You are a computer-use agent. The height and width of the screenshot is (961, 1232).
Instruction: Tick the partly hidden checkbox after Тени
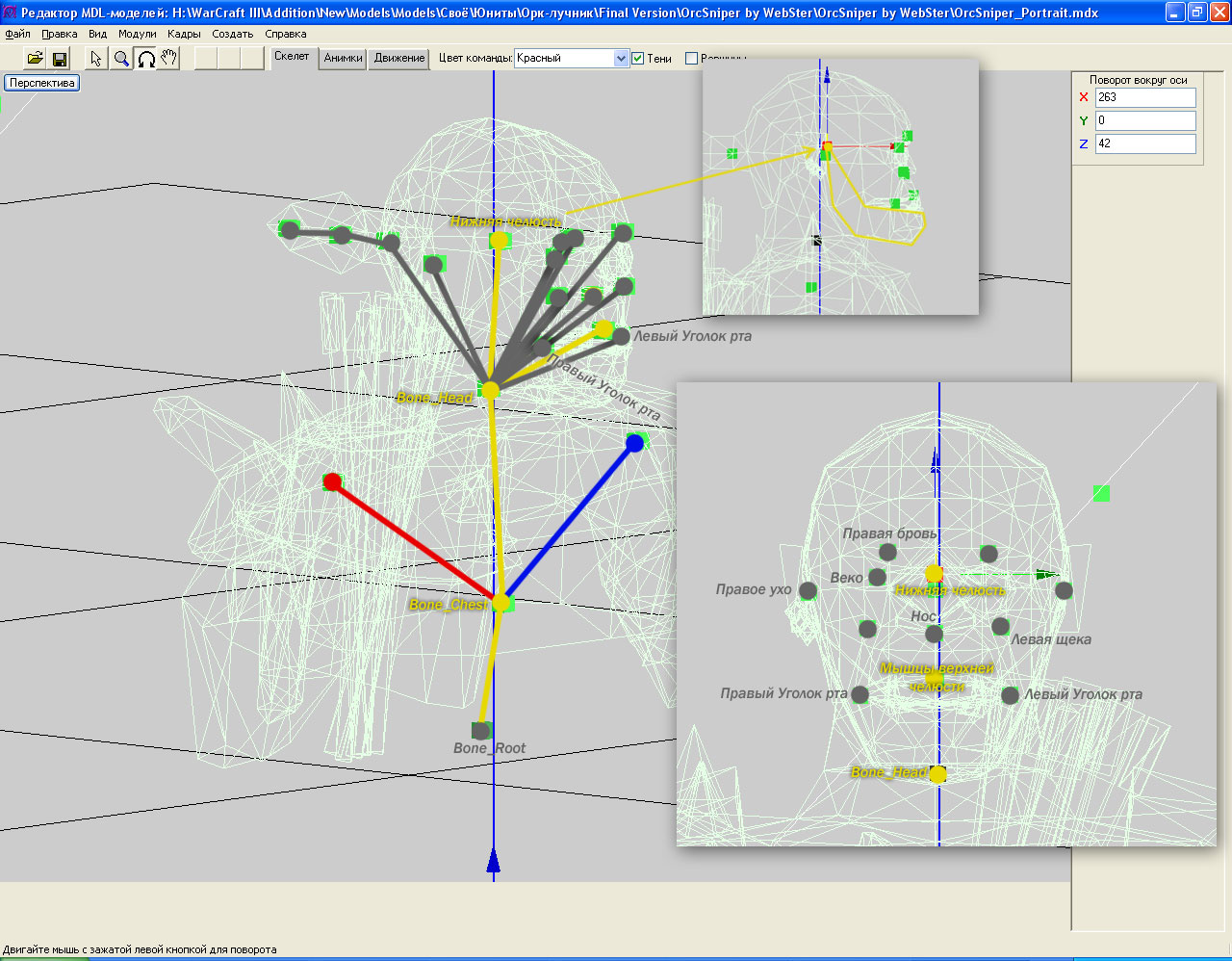[691, 59]
